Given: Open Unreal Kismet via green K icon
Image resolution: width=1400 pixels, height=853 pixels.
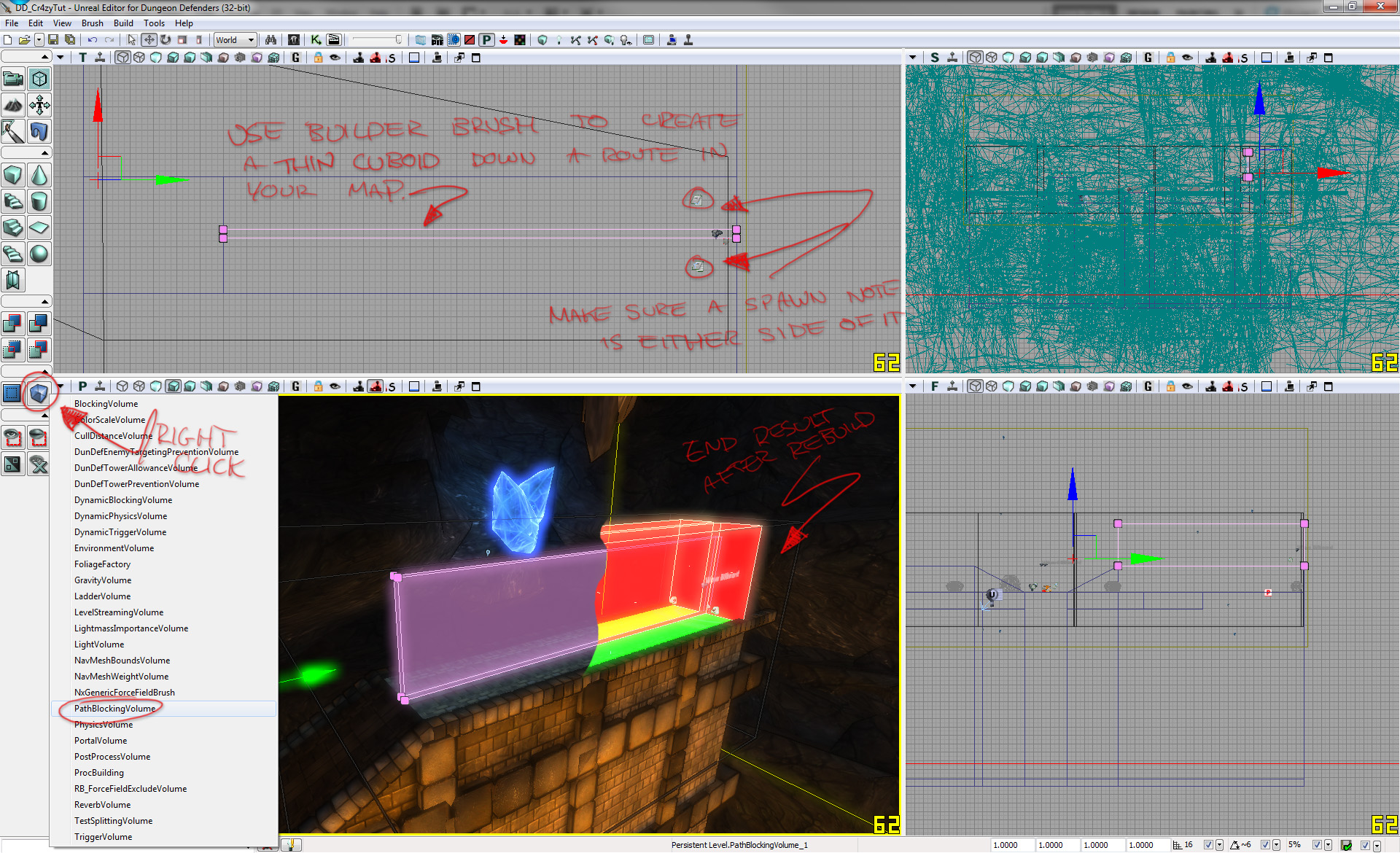Looking at the screenshot, I should coord(316,40).
